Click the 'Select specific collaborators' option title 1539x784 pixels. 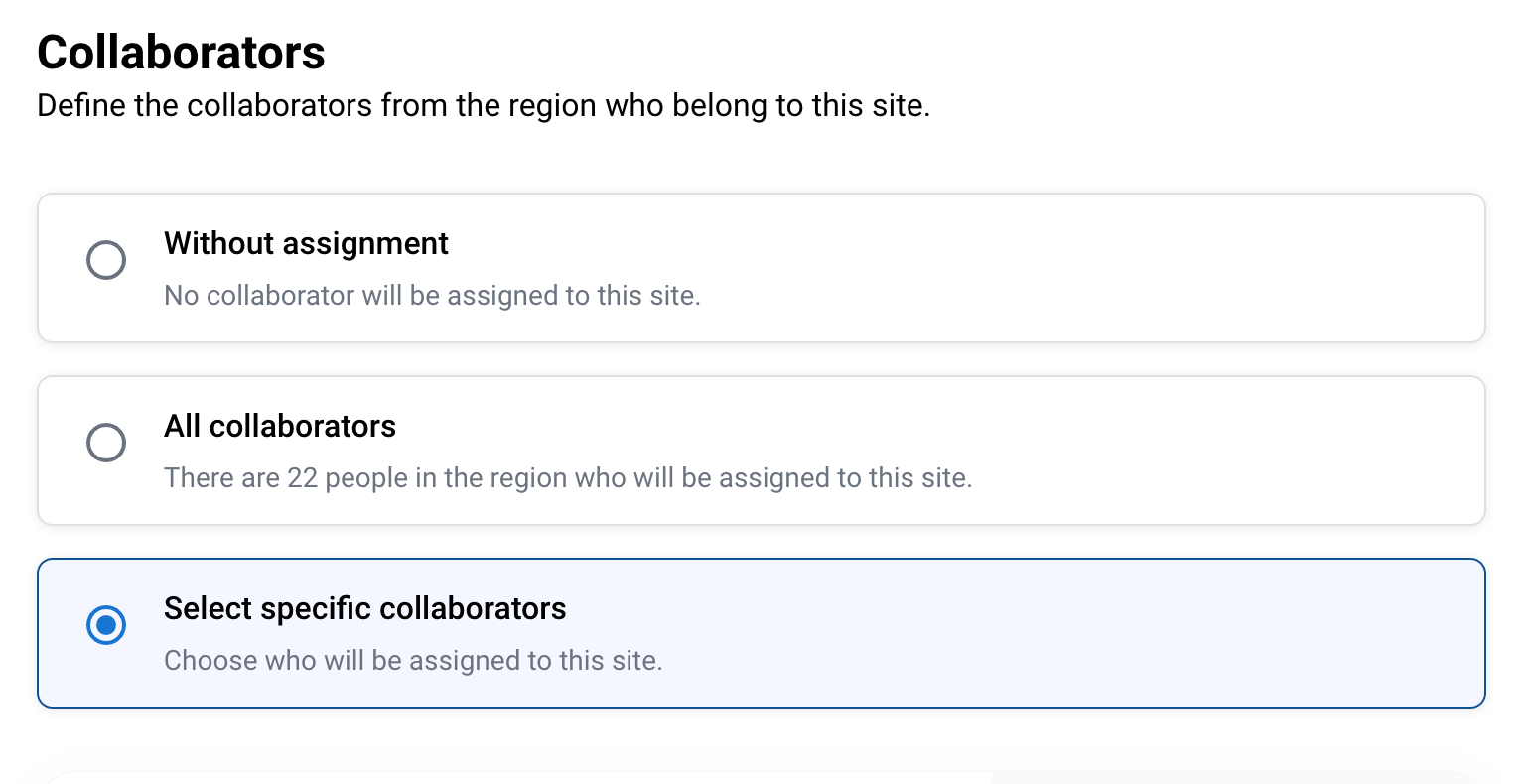364,608
